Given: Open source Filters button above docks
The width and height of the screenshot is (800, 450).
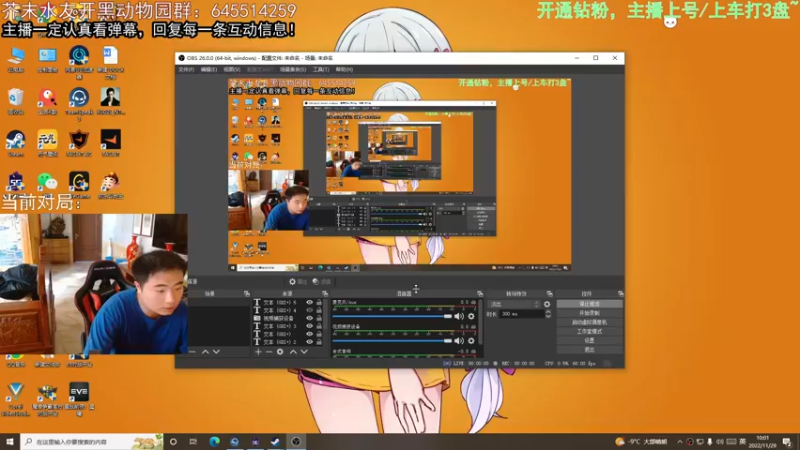Looking at the screenshot, I should [321, 282].
